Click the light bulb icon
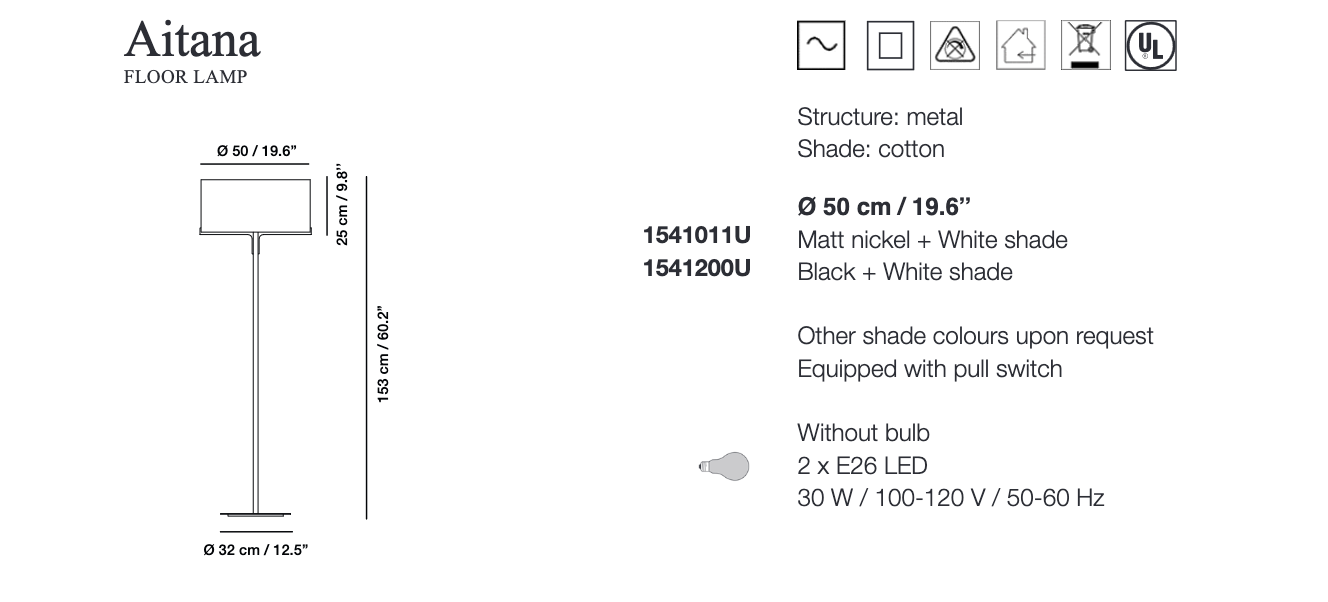This screenshot has width=1328, height=602. [x=724, y=465]
